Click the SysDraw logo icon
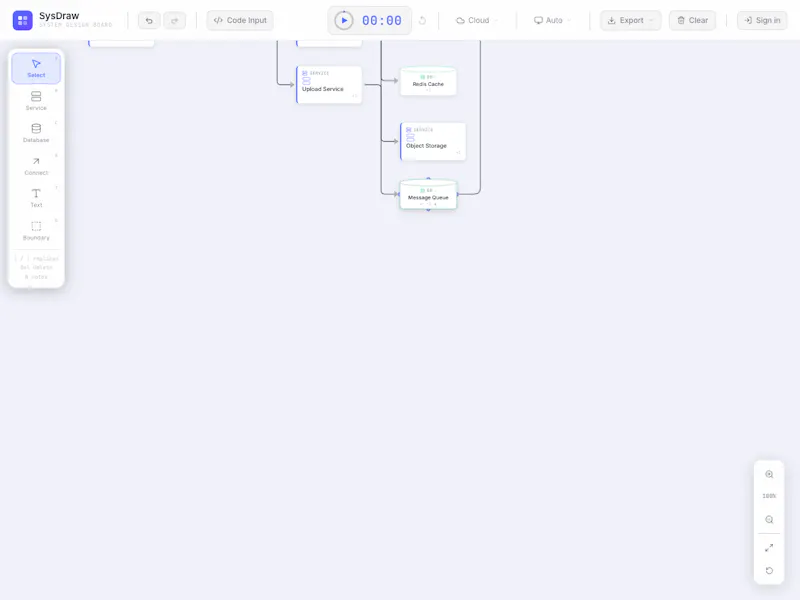The height and width of the screenshot is (600, 800). [x=22, y=20]
